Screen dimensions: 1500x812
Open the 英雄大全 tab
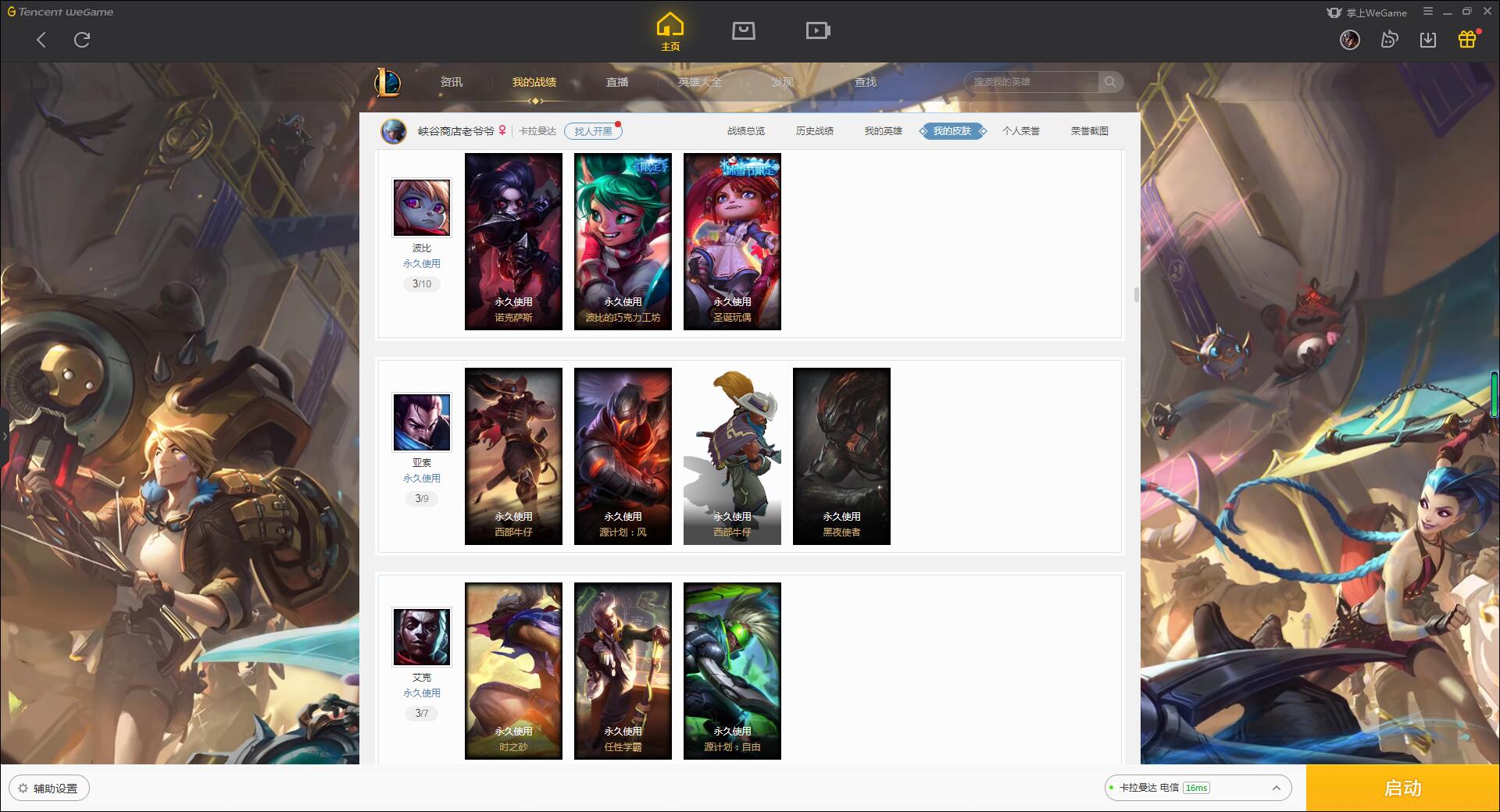pyautogui.click(x=700, y=82)
